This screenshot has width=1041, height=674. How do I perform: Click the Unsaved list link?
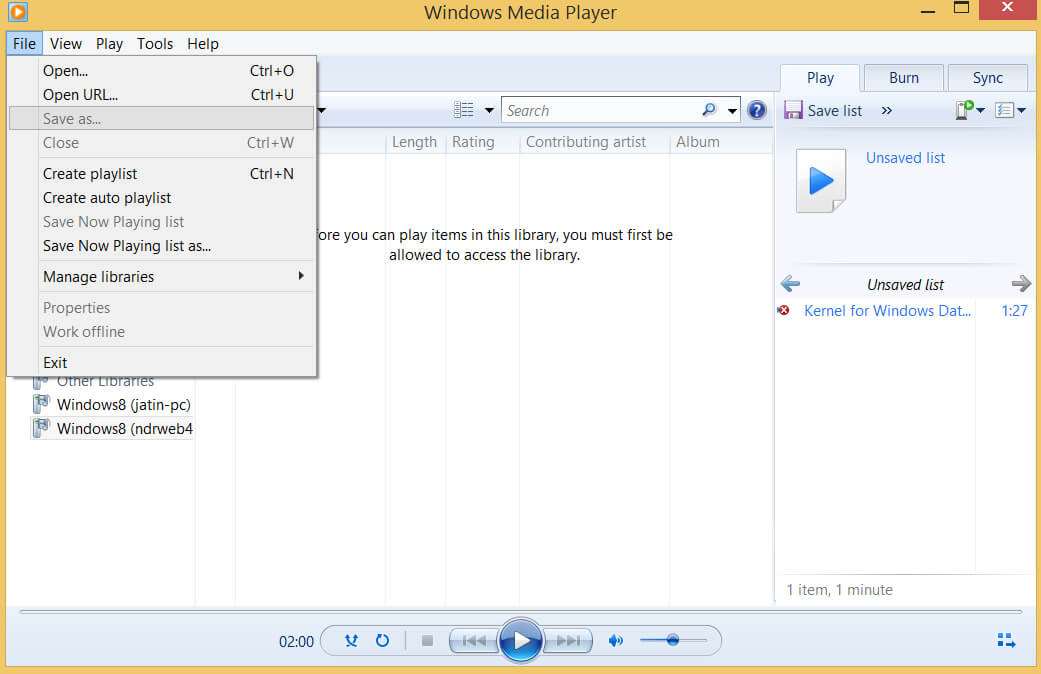(x=905, y=157)
